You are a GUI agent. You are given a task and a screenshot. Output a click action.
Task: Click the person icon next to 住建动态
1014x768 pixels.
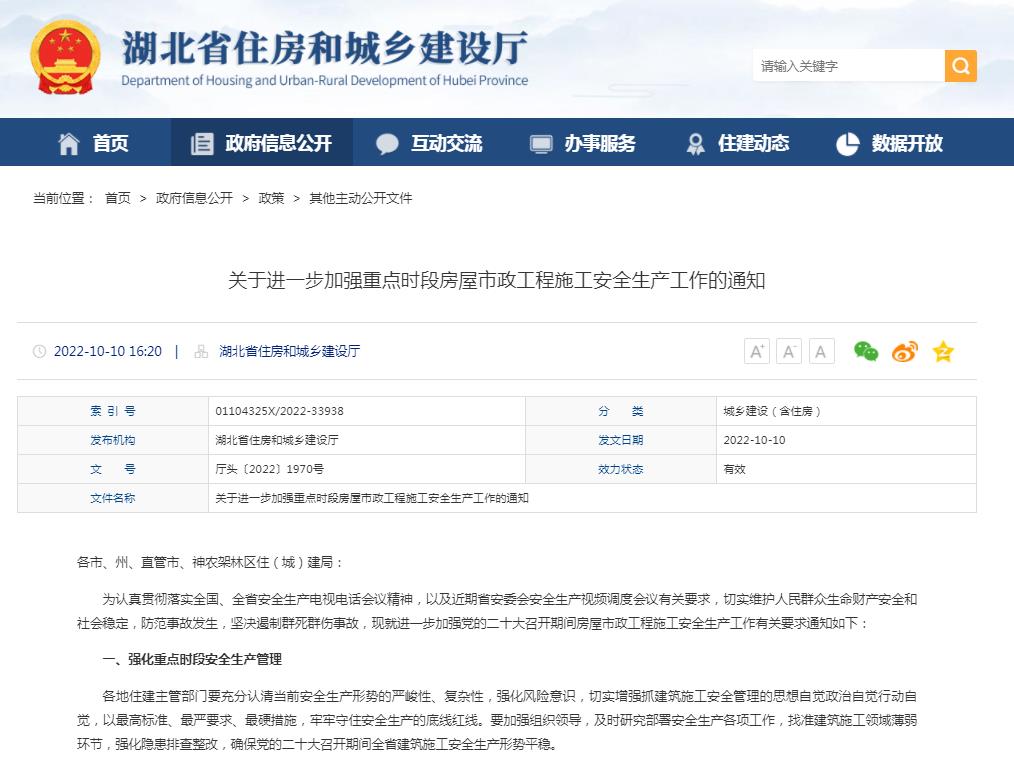coord(695,142)
